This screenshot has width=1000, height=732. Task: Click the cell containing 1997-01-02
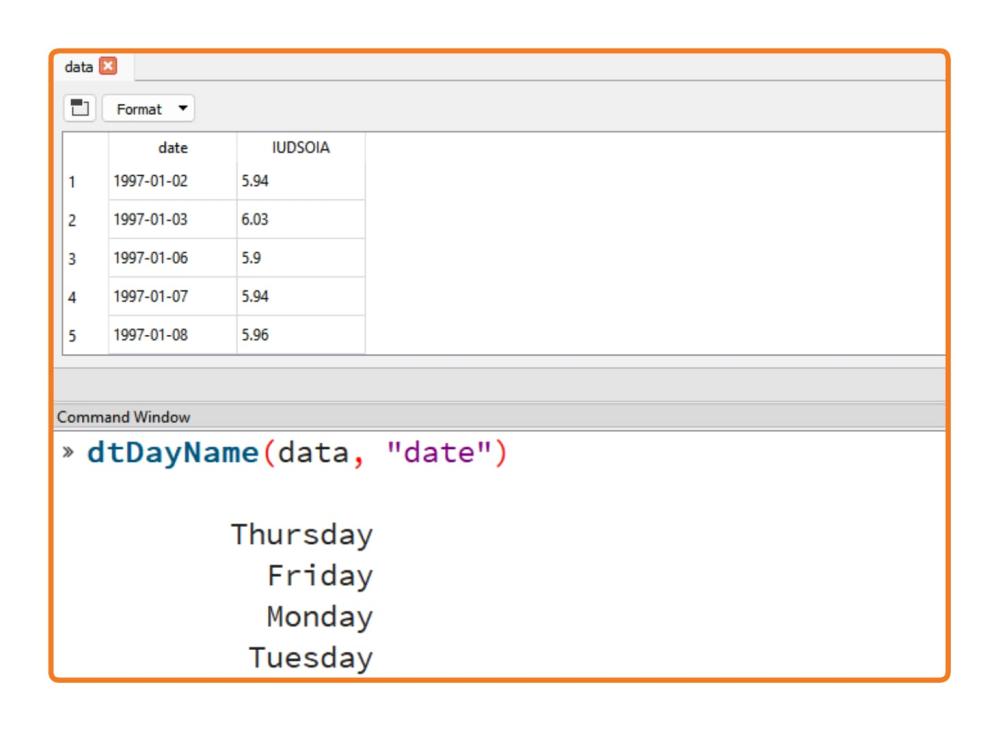click(x=173, y=181)
